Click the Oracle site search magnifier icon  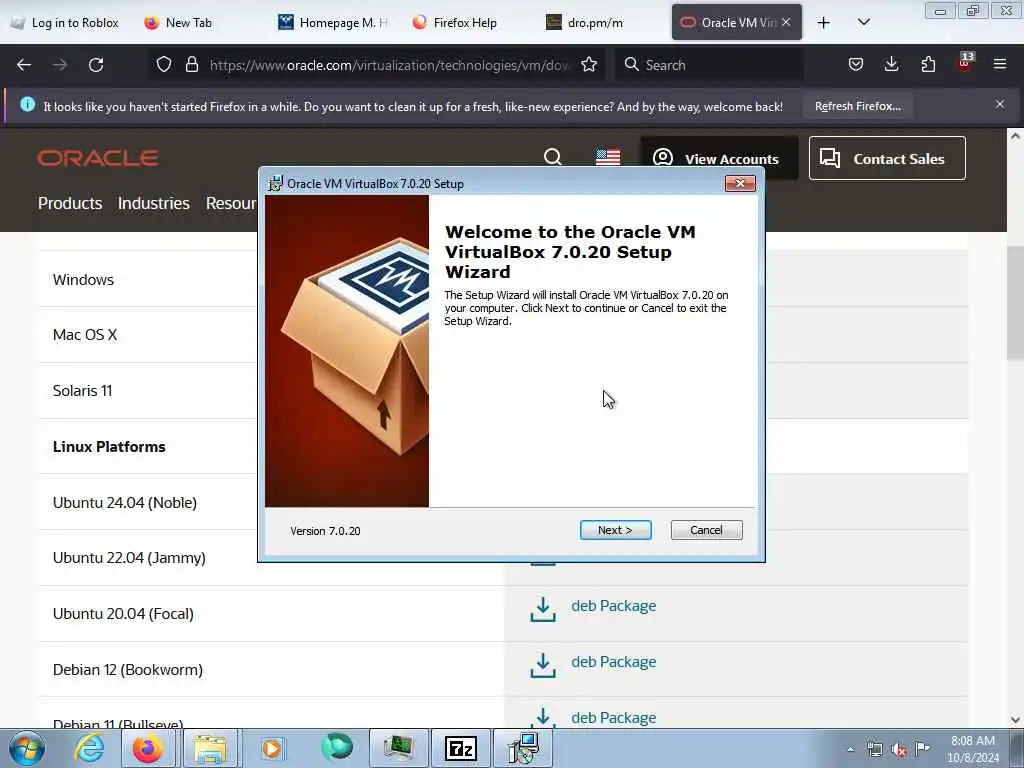[552, 157]
